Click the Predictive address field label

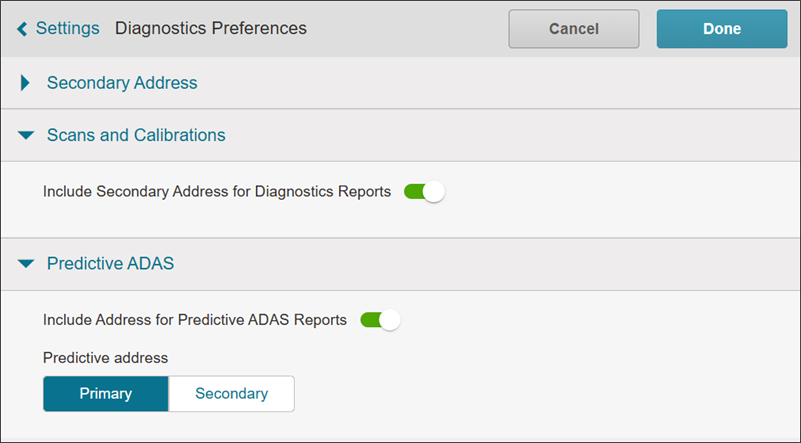pos(105,357)
